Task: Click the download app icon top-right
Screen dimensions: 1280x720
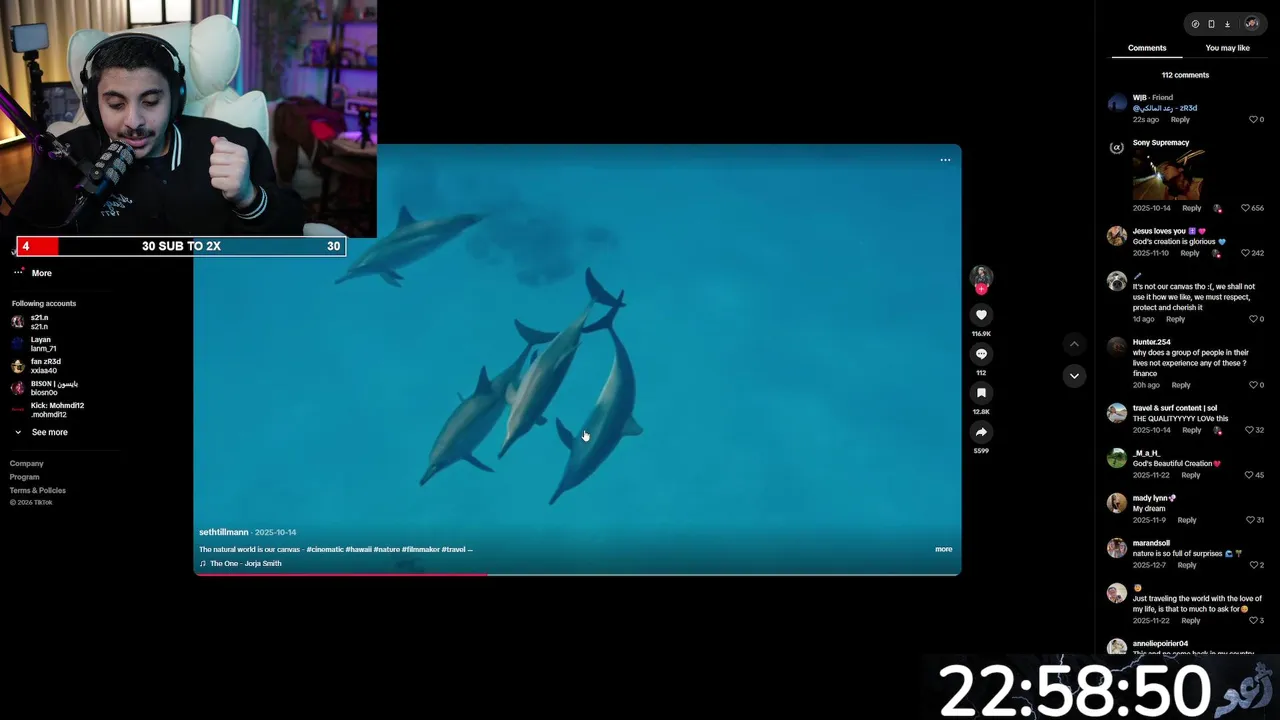Action: pyautogui.click(x=1227, y=24)
